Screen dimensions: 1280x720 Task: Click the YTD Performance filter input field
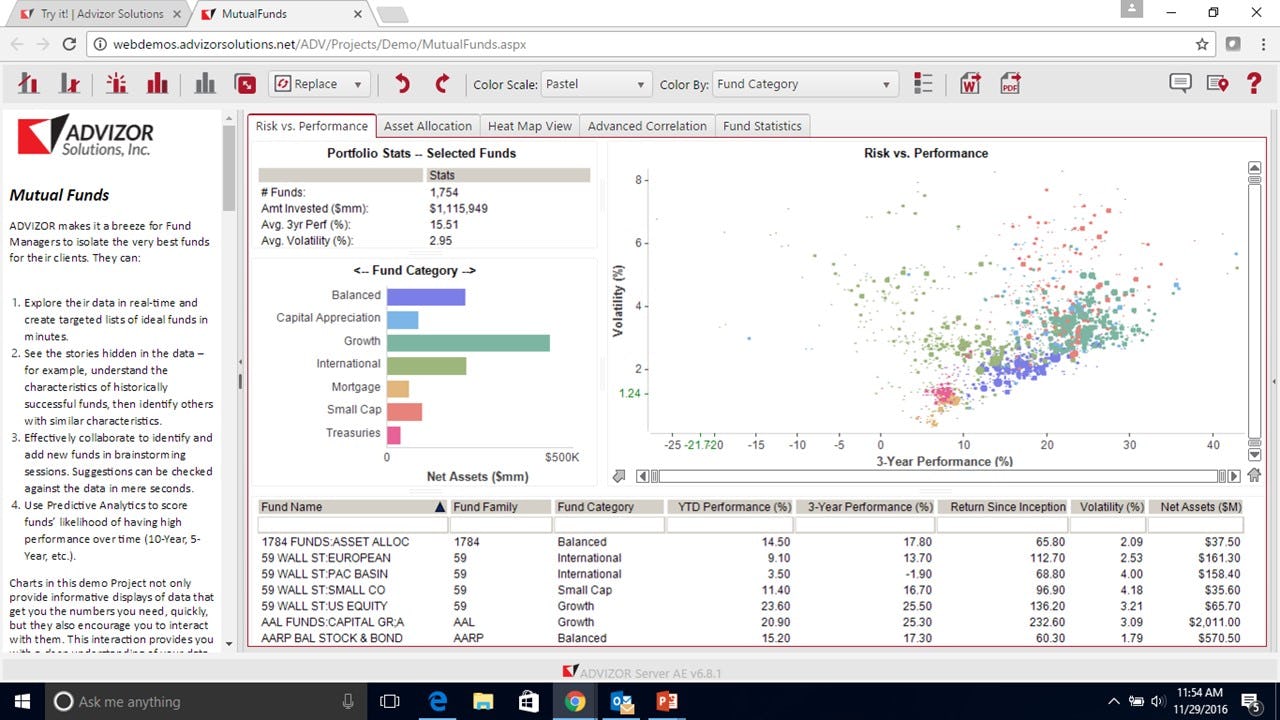coord(730,523)
